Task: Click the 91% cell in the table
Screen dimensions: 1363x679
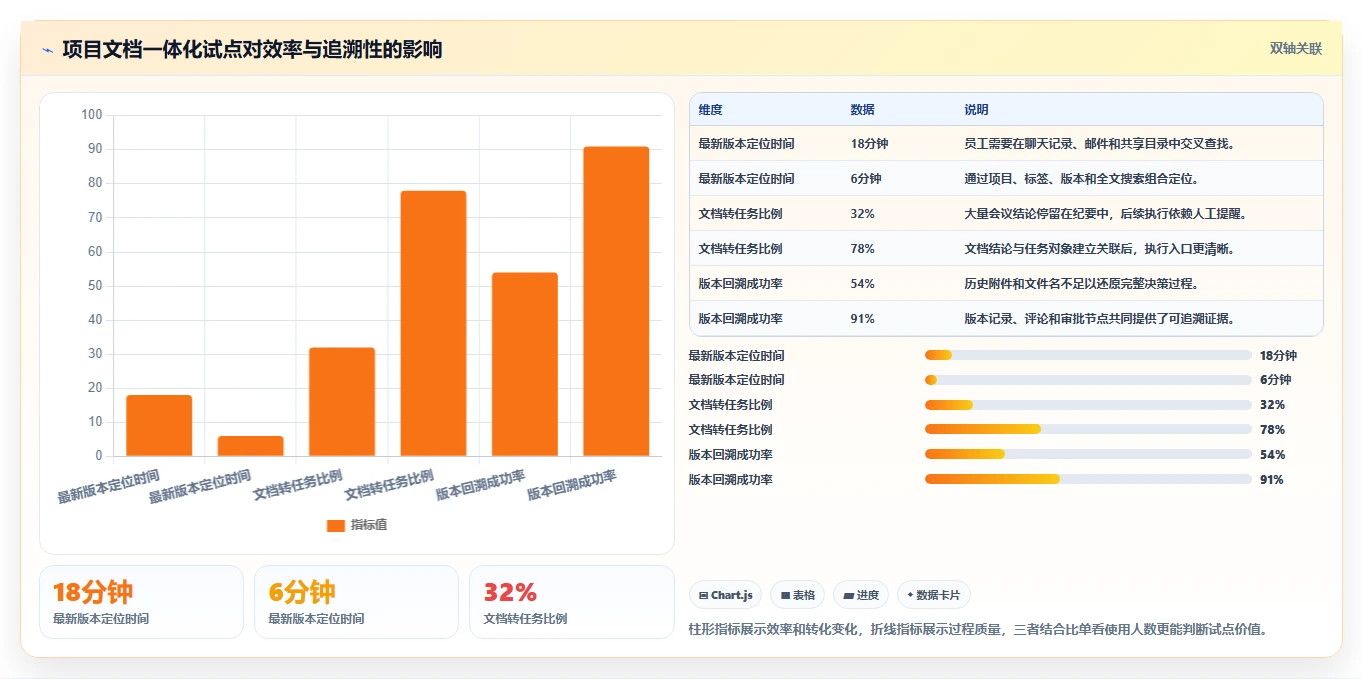Action: pos(863,319)
